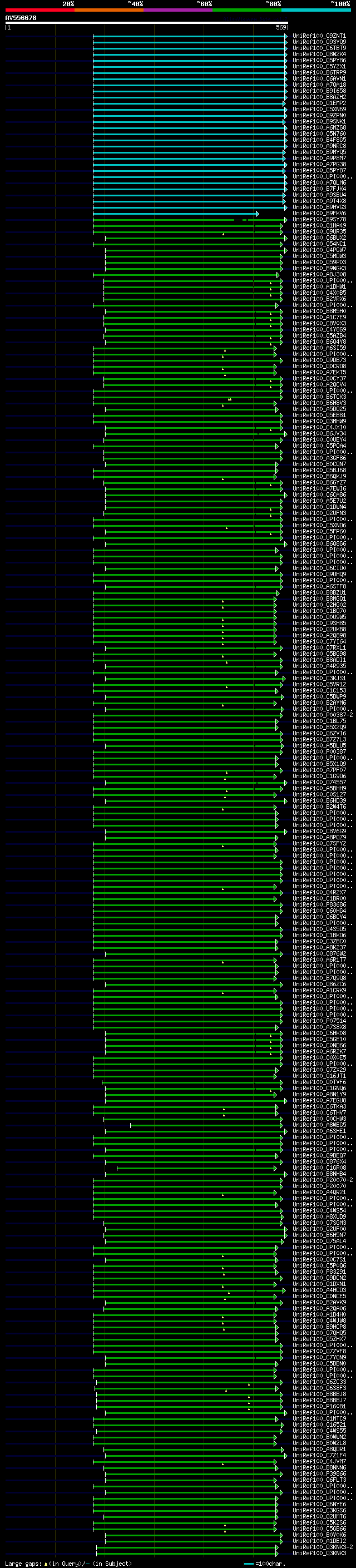
Task: Select hit UniRef100_A9P8M7
Action: 319,159
